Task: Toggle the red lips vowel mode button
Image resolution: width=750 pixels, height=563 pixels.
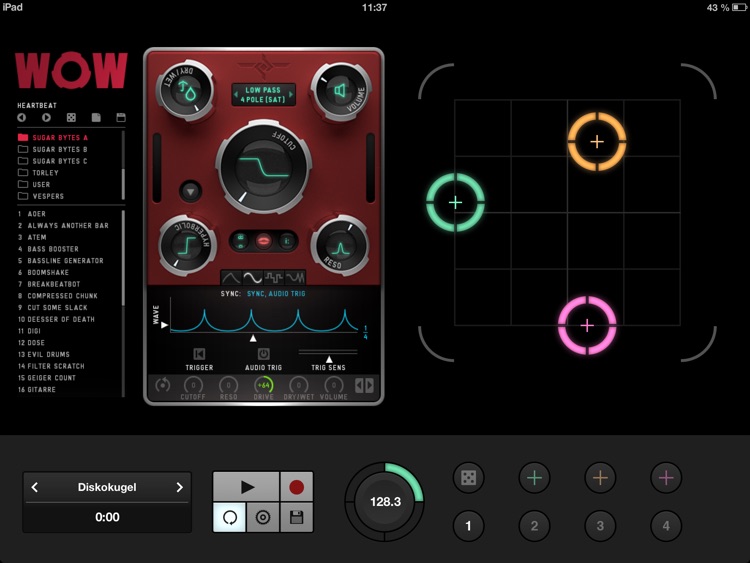Action: pyautogui.click(x=264, y=241)
